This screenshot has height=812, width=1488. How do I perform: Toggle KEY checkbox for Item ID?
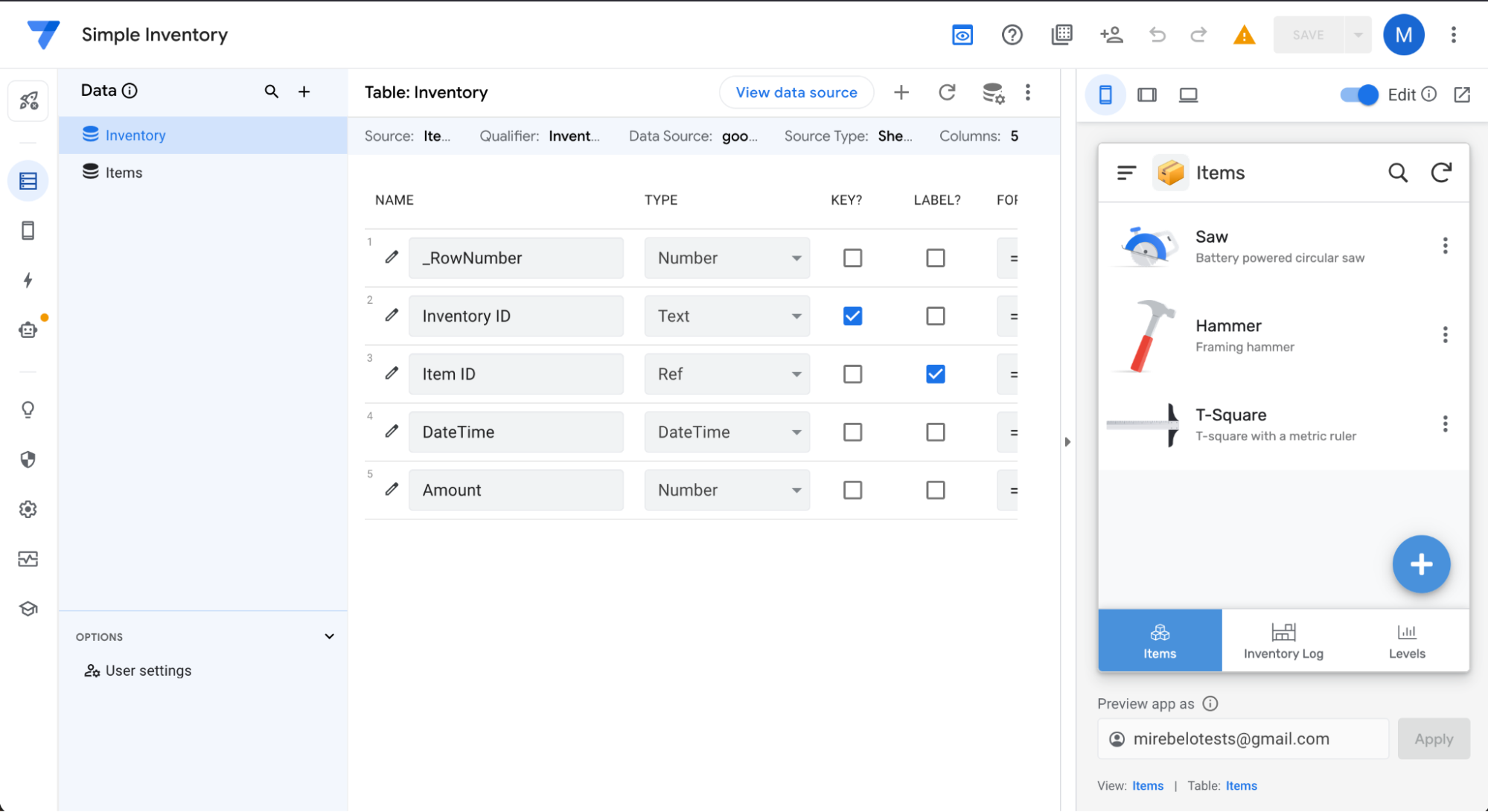click(852, 374)
